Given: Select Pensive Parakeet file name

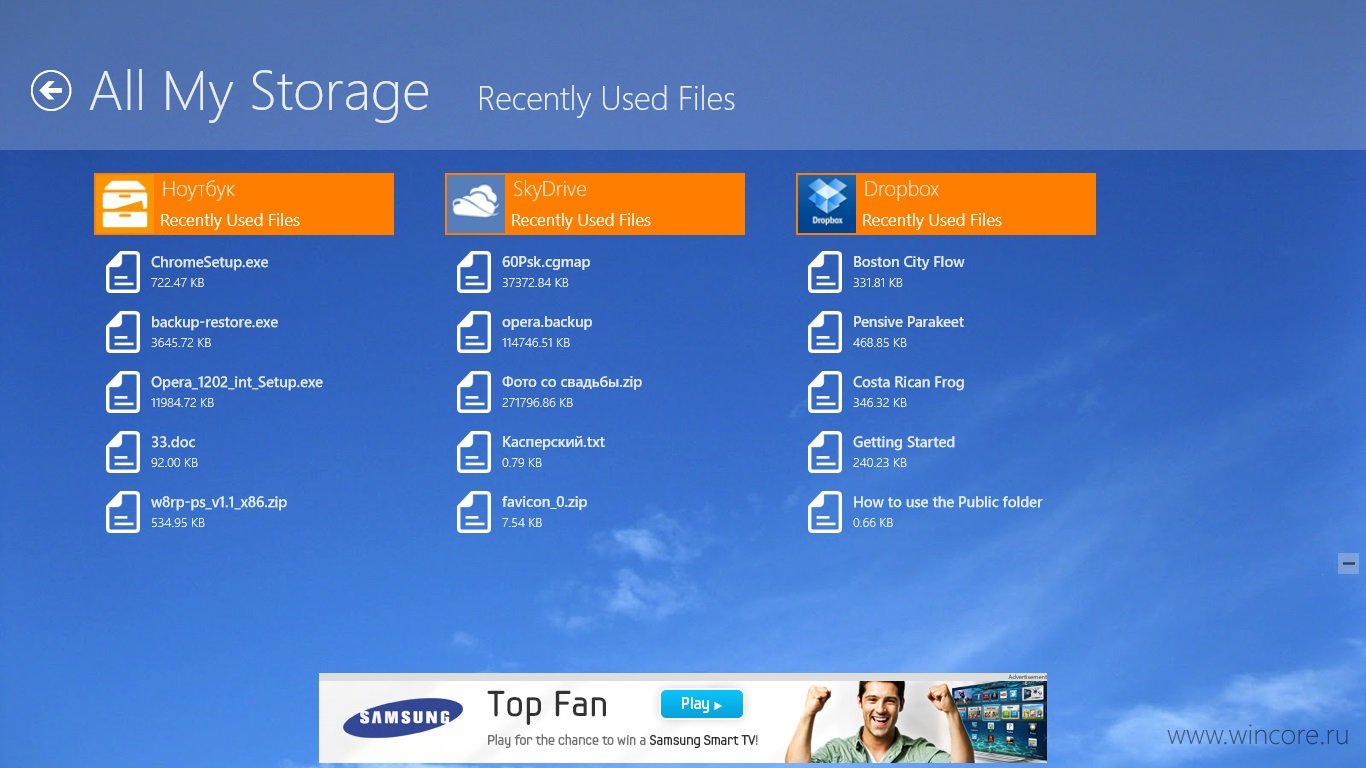Looking at the screenshot, I should 909,322.
